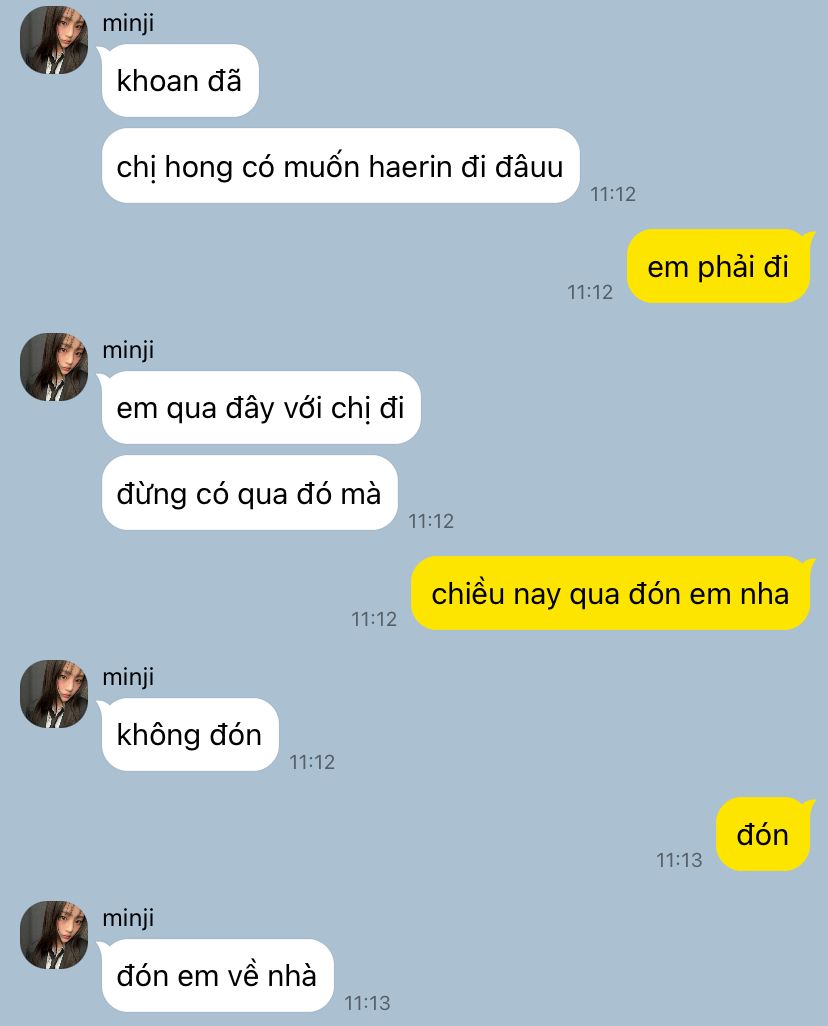This screenshot has height=1026, width=828.
Task: Open minji's avatar next to "khoan đã"
Action: [54, 40]
